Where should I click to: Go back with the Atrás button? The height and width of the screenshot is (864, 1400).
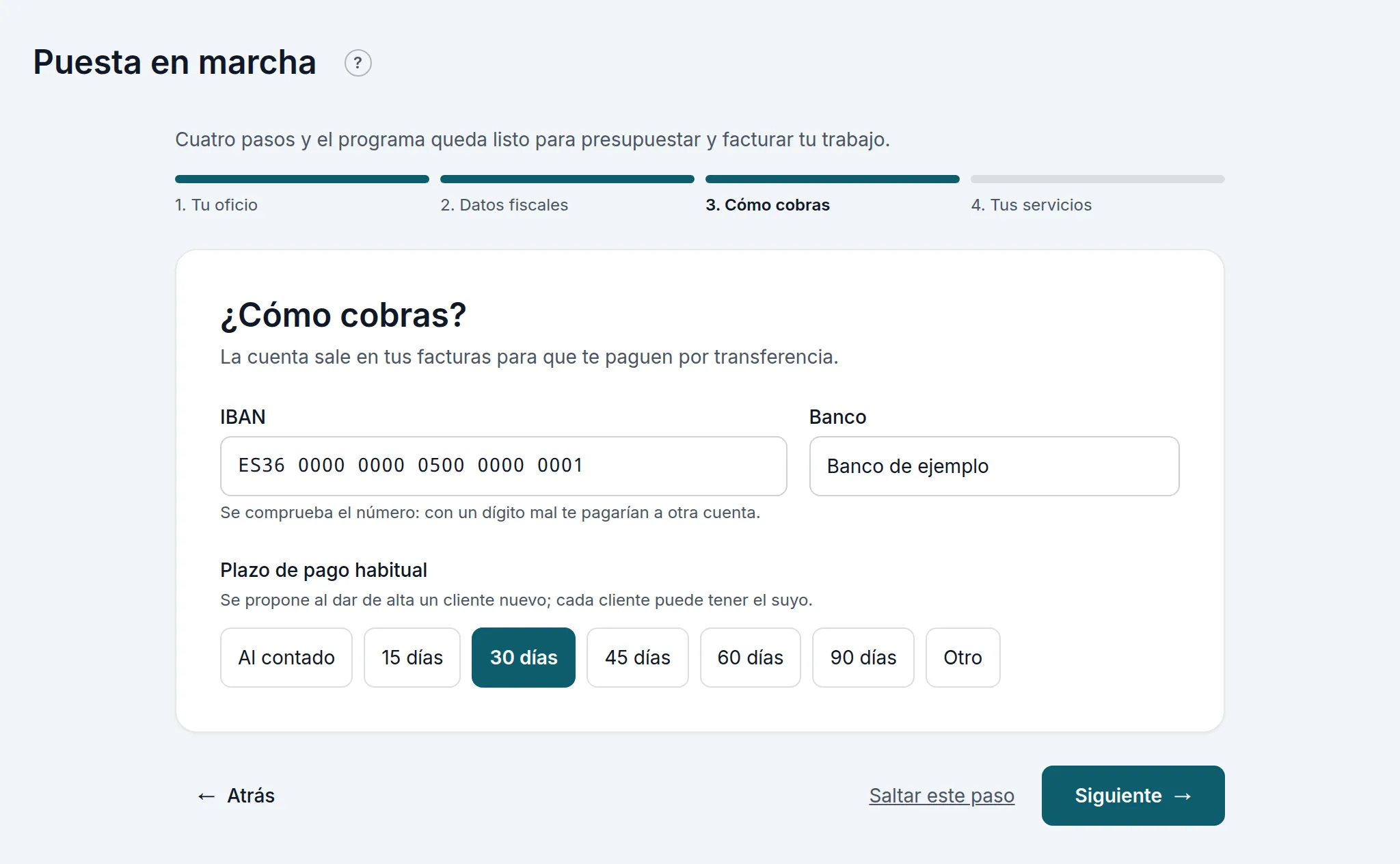(236, 796)
